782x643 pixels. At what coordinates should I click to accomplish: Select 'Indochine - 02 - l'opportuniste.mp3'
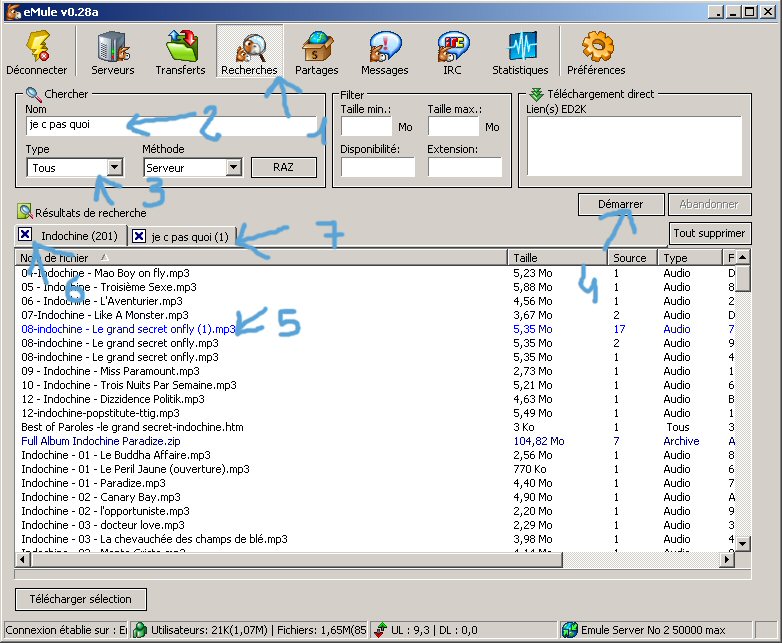105,510
